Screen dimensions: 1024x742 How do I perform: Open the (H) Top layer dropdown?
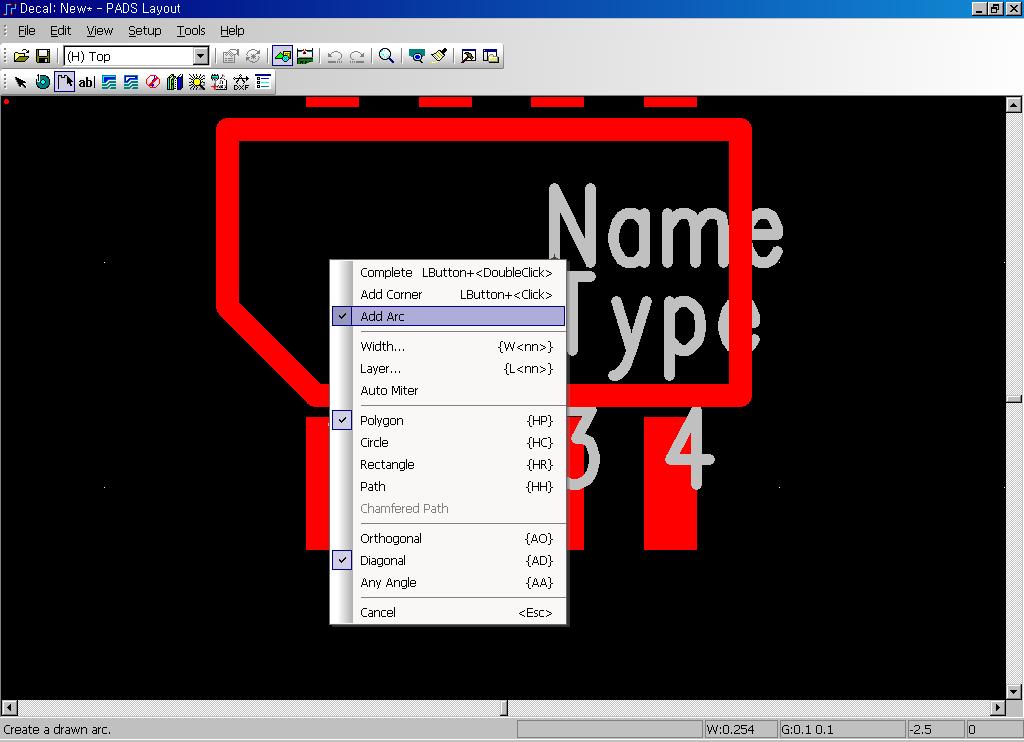pyautogui.click(x=200, y=56)
